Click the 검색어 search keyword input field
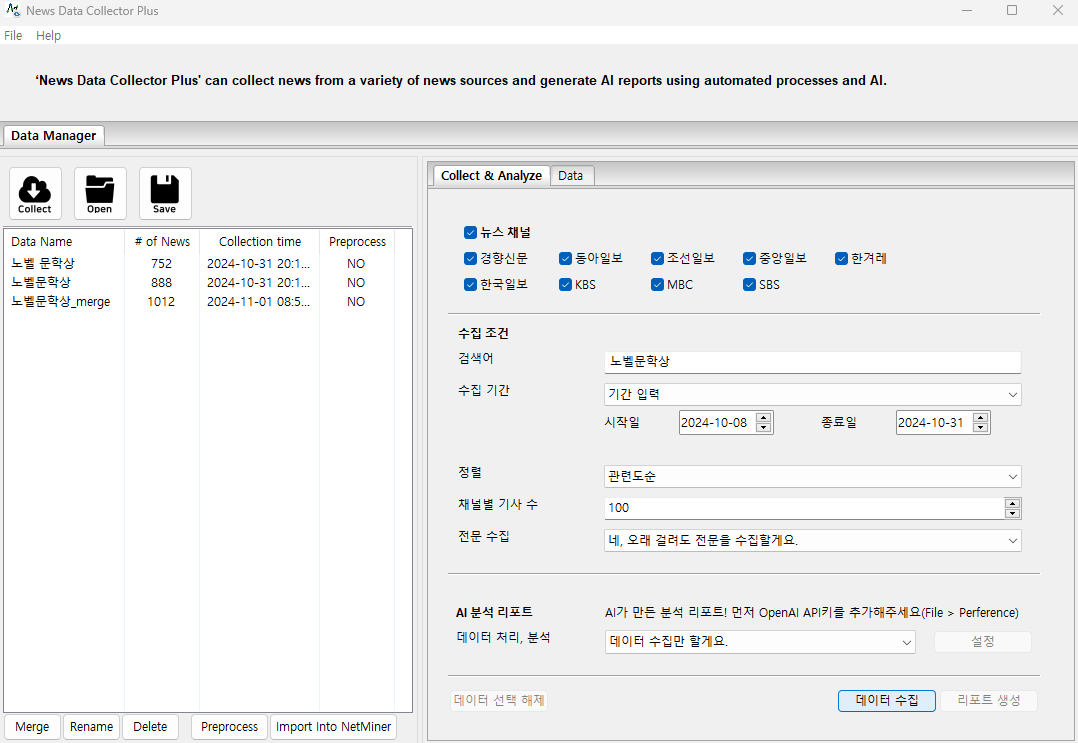 (x=813, y=362)
